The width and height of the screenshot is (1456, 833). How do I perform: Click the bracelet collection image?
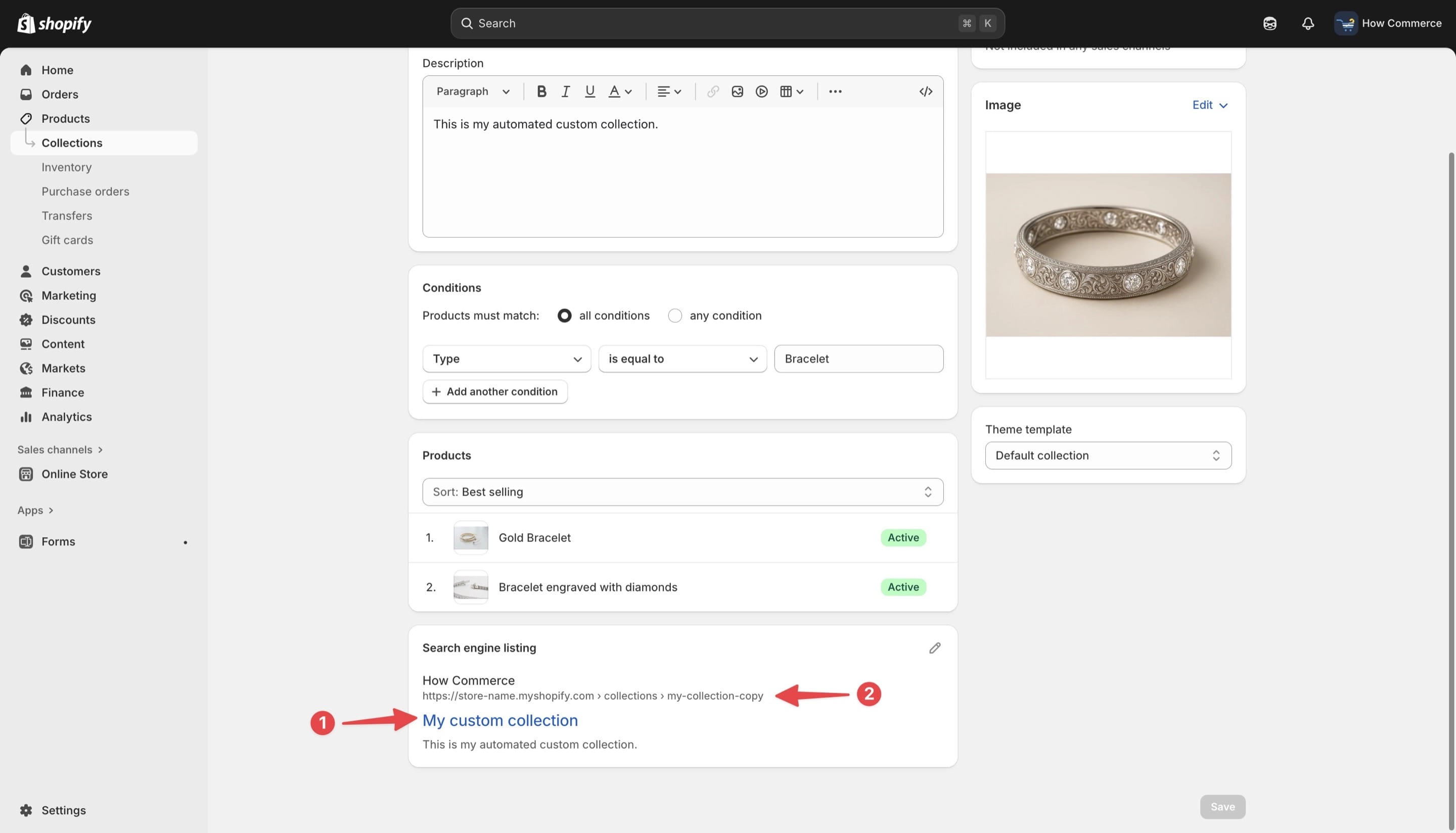[1108, 255]
